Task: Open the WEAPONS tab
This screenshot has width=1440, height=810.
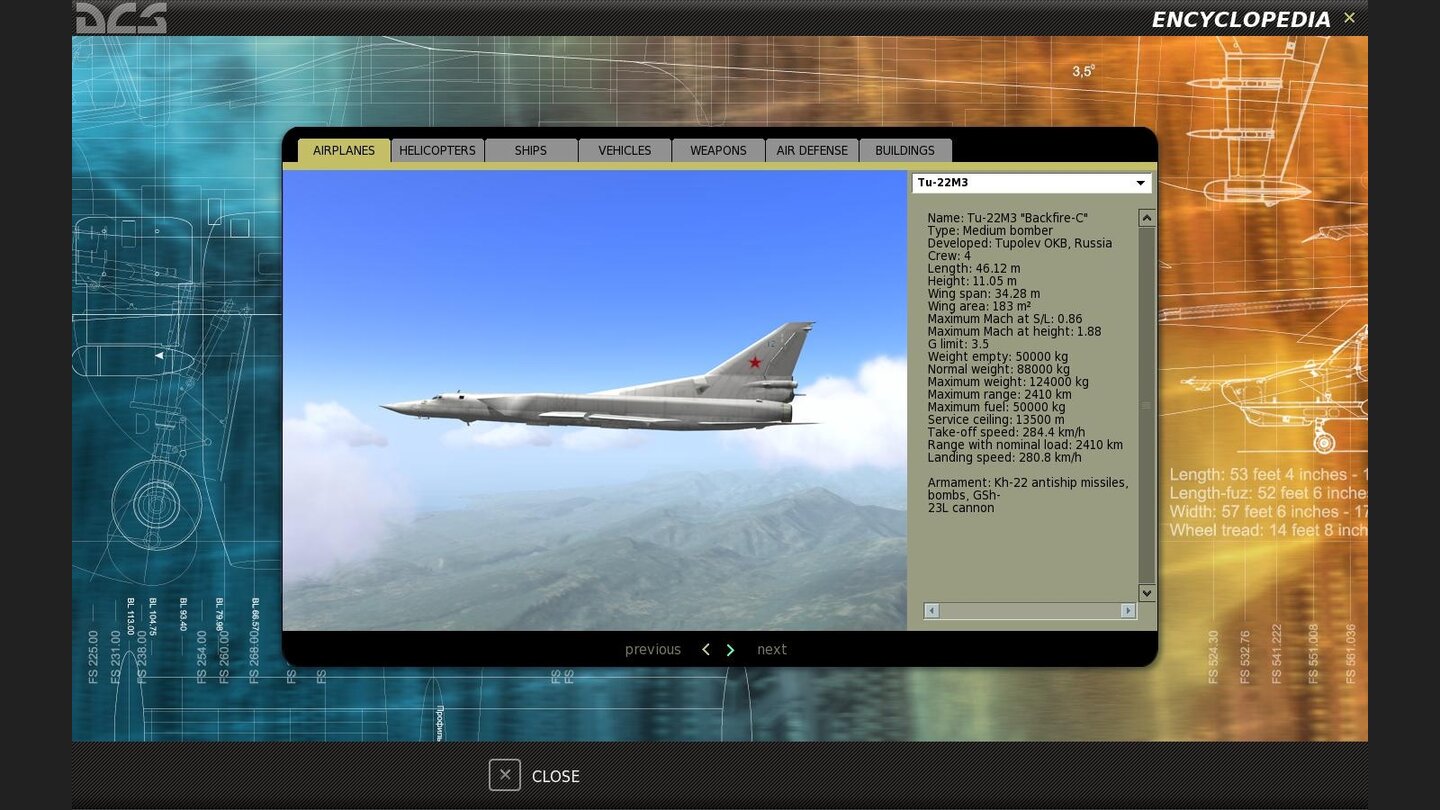Action: (x=718, y=150)
